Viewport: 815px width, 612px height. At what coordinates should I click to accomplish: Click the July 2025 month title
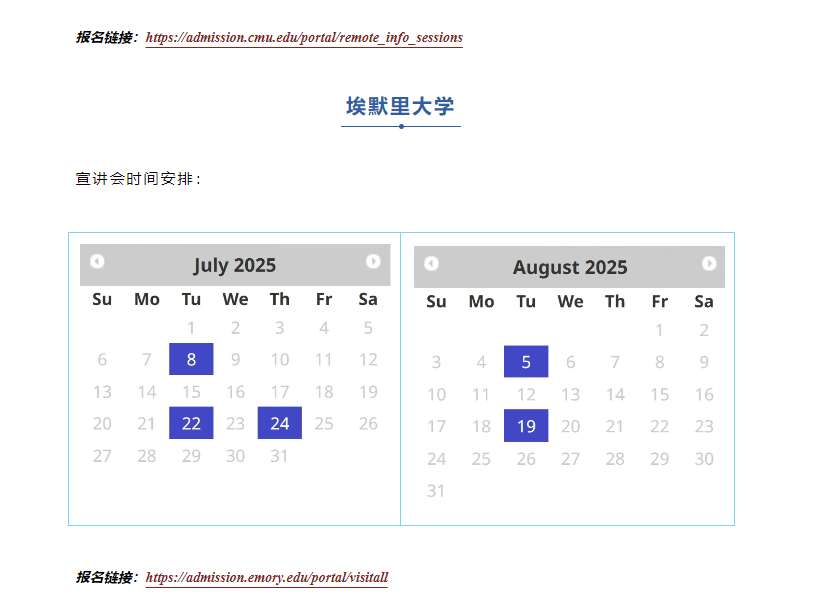(234, 265)
